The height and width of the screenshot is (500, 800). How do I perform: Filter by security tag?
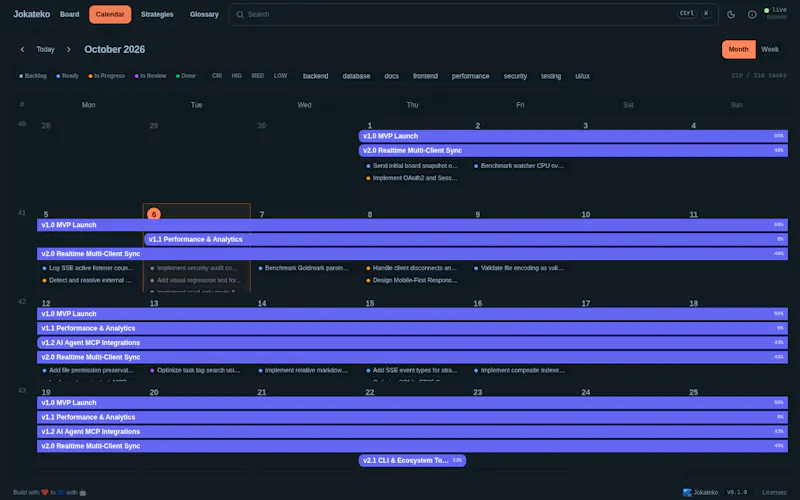click(515, 76)
